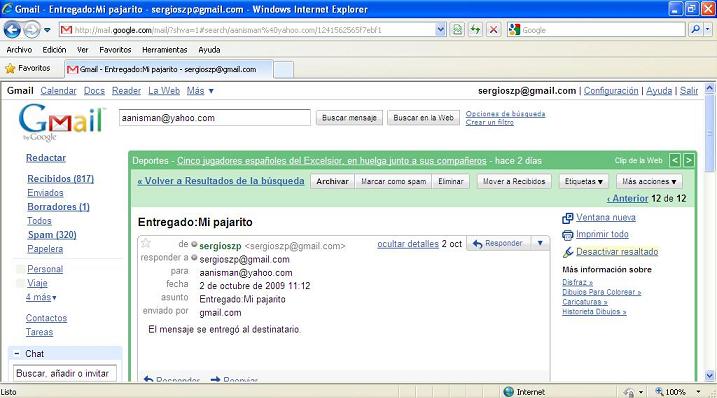Image resolution: width=717 pixels, height=398 pixels.
Task: Star the Entregado:Mi pajarito message
Action: coord(146,243)
